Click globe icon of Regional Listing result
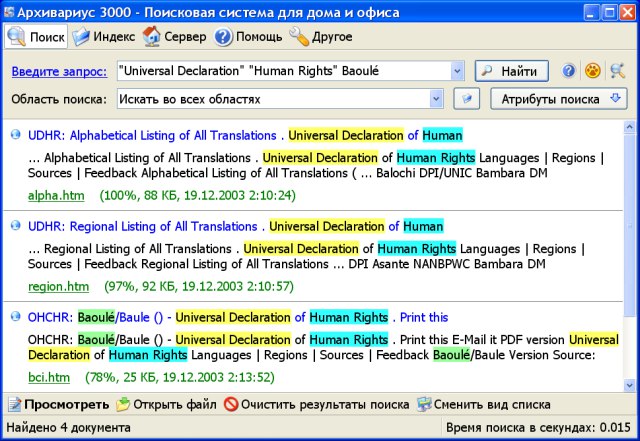 16,225
